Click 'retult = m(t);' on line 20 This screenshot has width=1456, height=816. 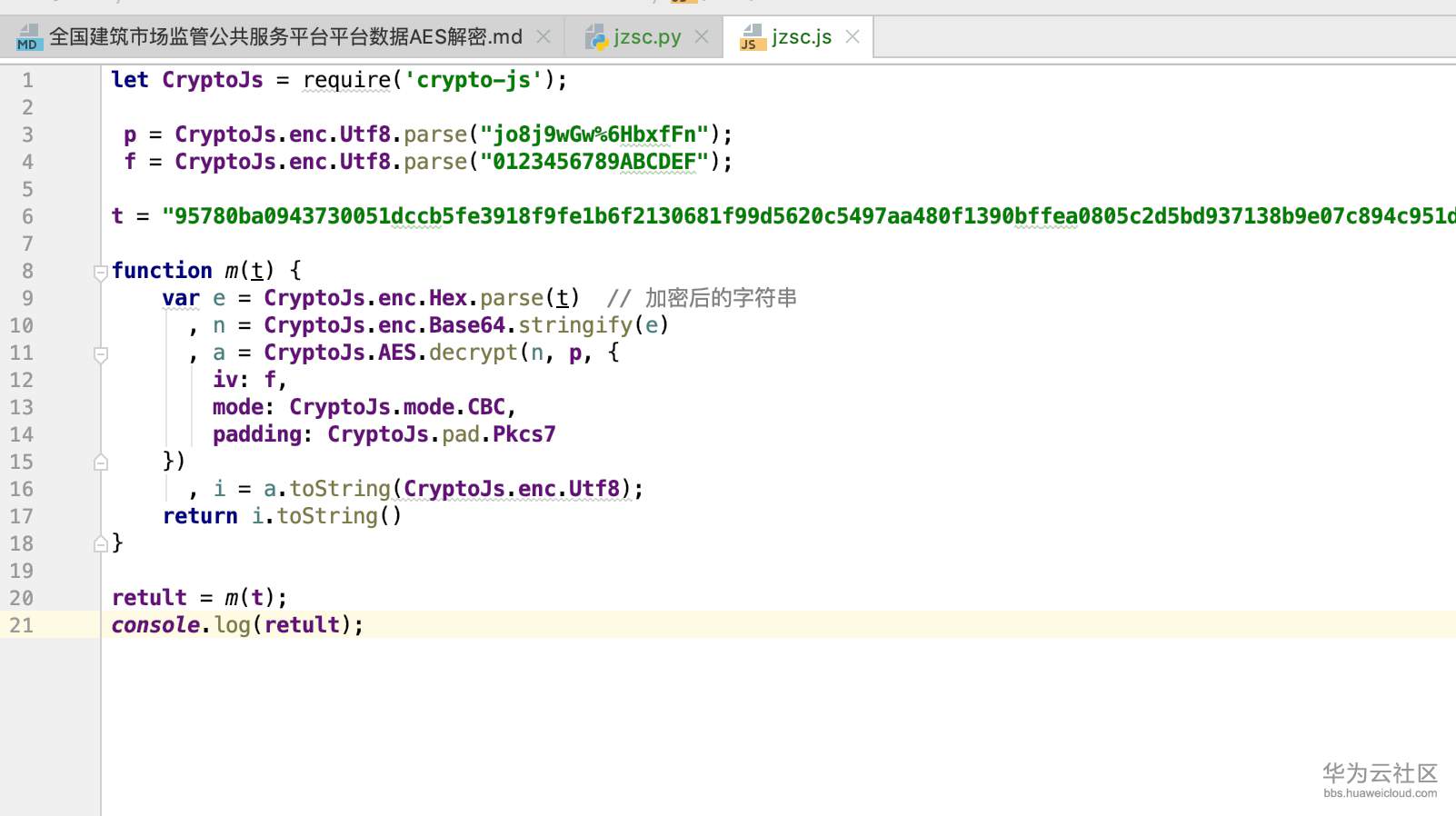[200, 598]
